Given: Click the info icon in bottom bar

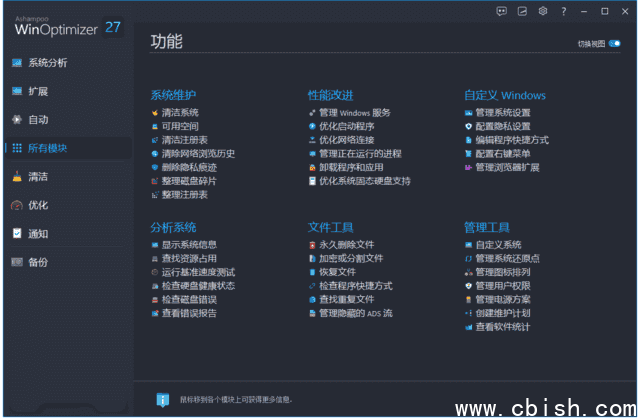Looking at the screenshot, I should click(162, 400).
